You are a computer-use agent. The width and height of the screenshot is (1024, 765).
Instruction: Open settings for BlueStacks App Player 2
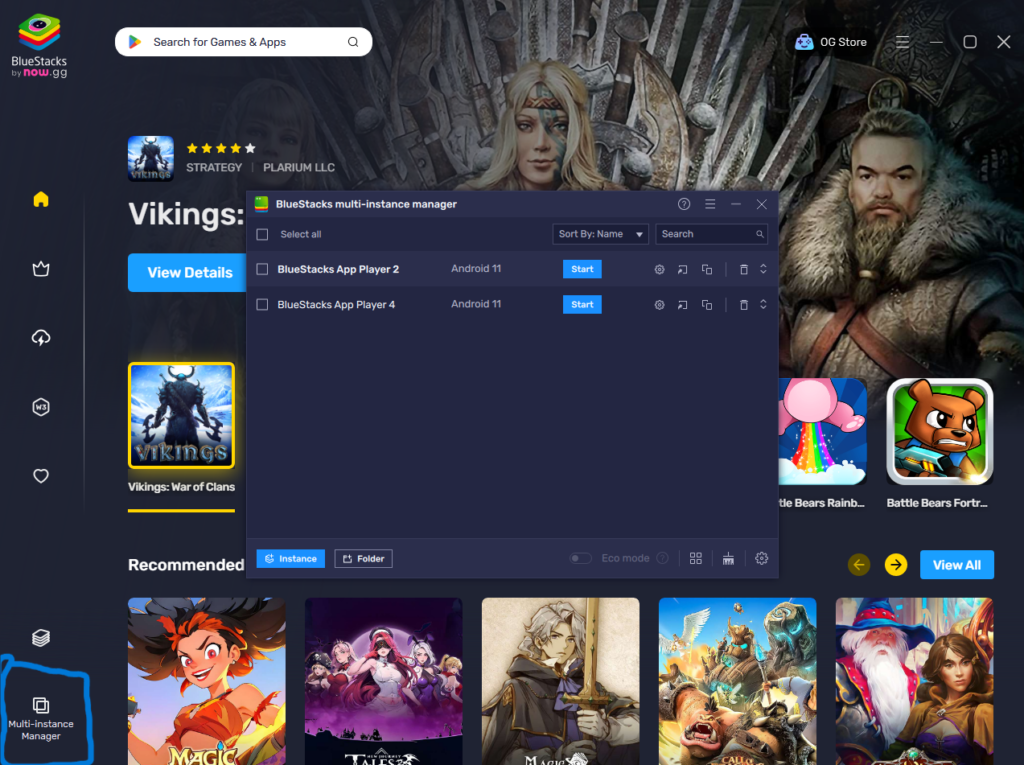coord(660,269)
